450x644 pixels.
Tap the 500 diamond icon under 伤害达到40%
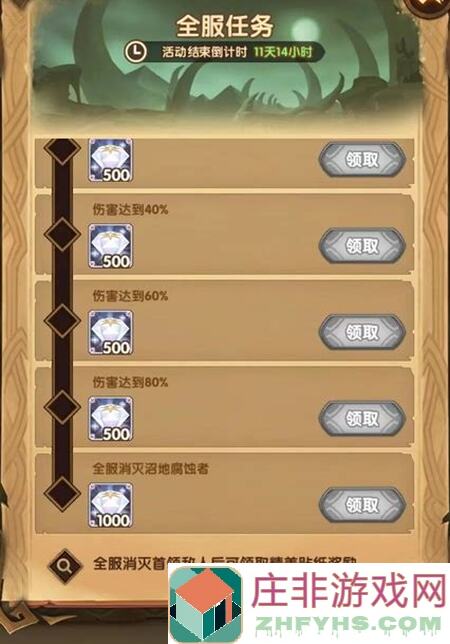(x=110, y=246)
